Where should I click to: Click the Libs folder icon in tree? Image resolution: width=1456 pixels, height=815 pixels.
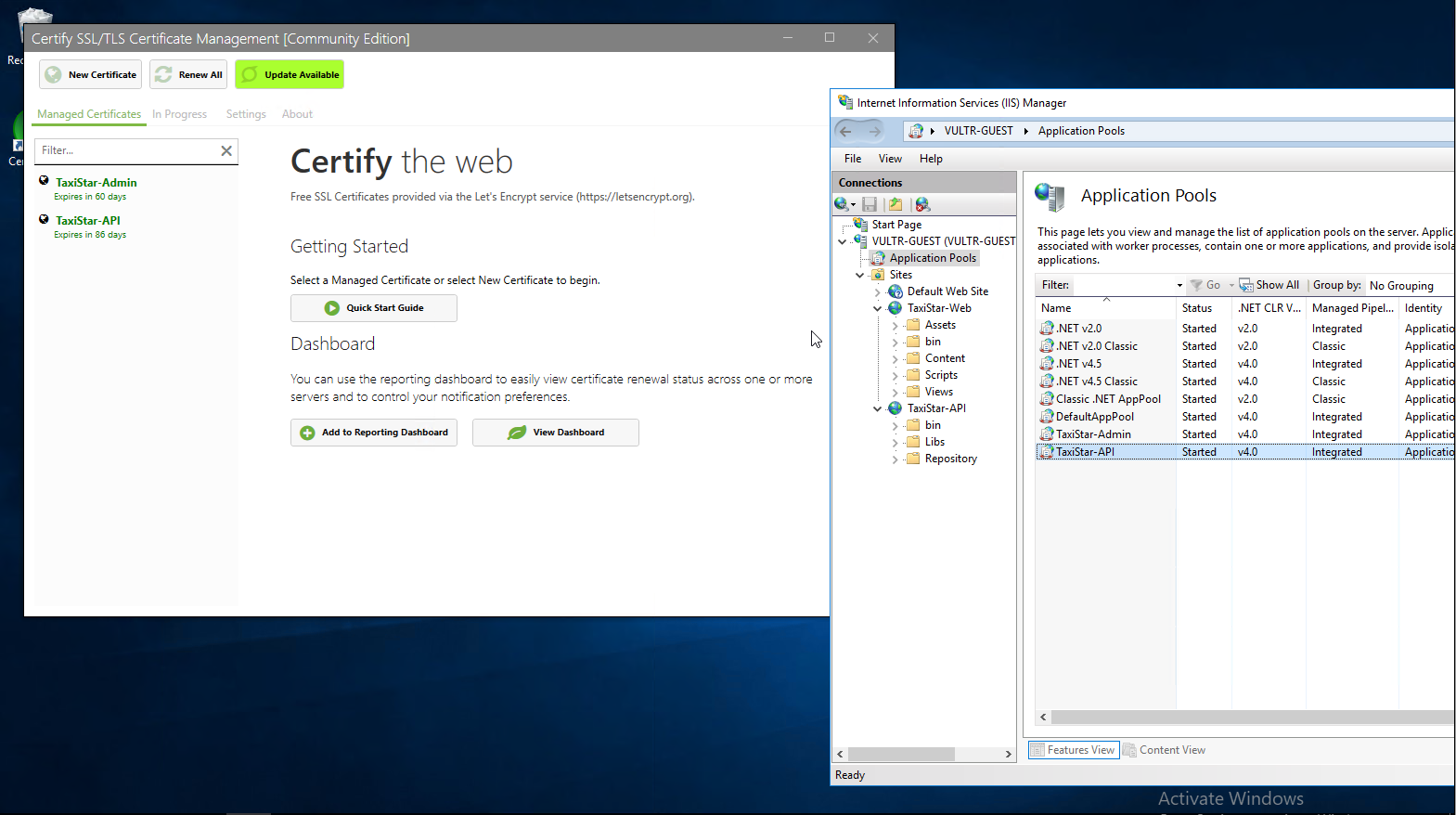point(913,442)
